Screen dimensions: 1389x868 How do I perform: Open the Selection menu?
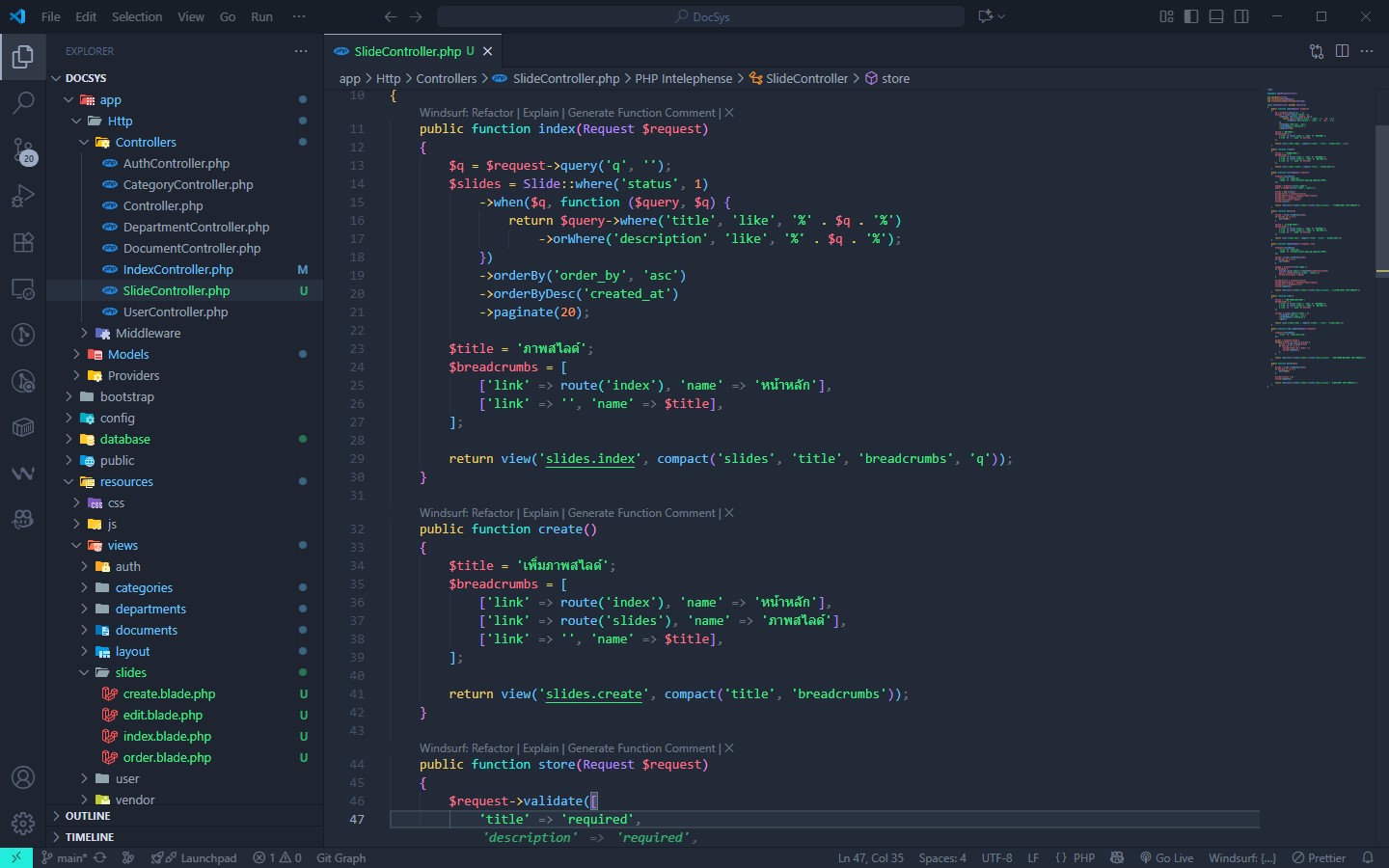tap(137, 16)
